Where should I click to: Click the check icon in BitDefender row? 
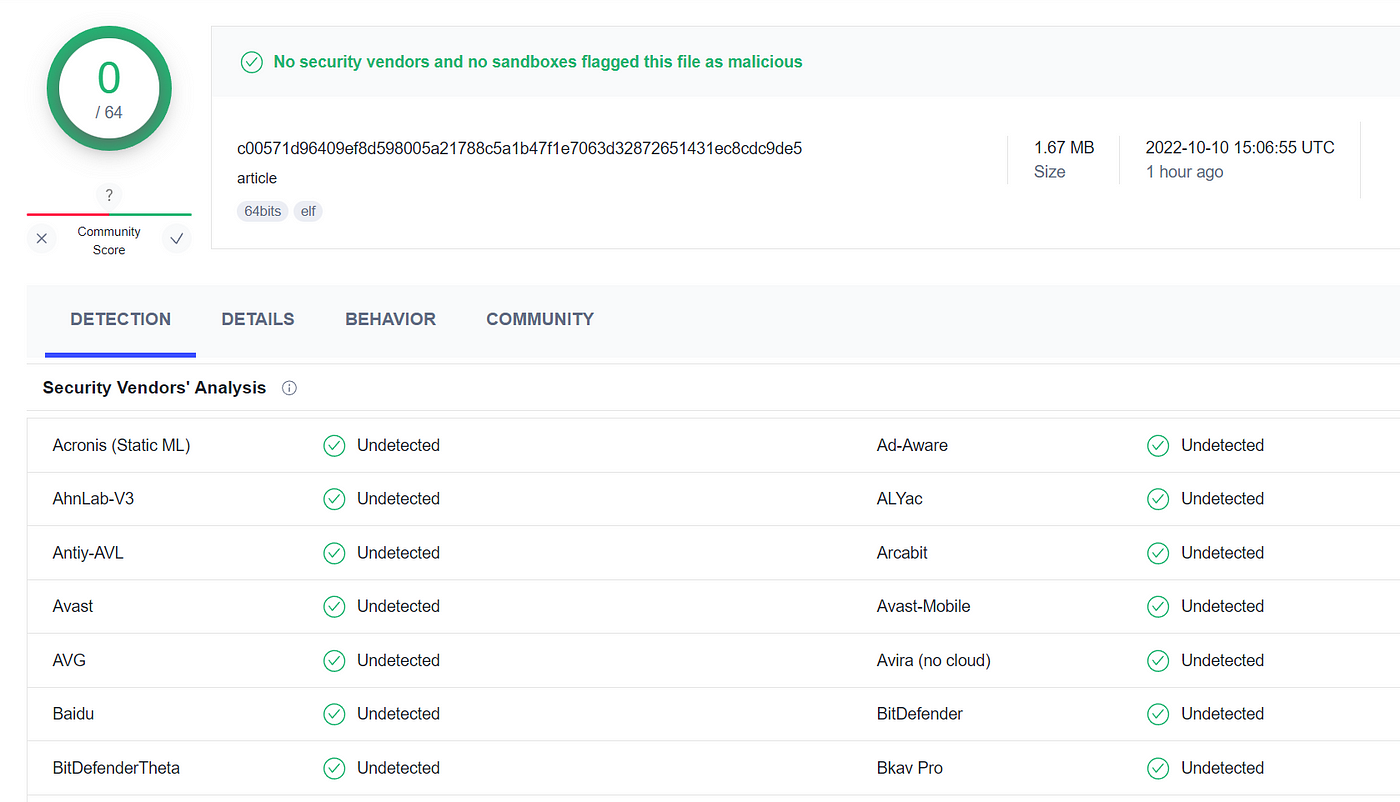coord(1158,714)
